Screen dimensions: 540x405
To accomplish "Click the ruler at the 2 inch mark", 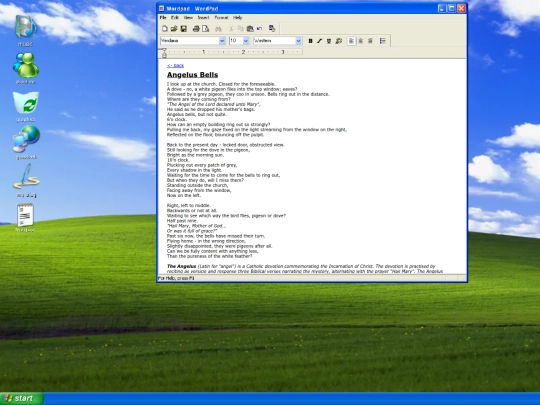I will [243, 52].
